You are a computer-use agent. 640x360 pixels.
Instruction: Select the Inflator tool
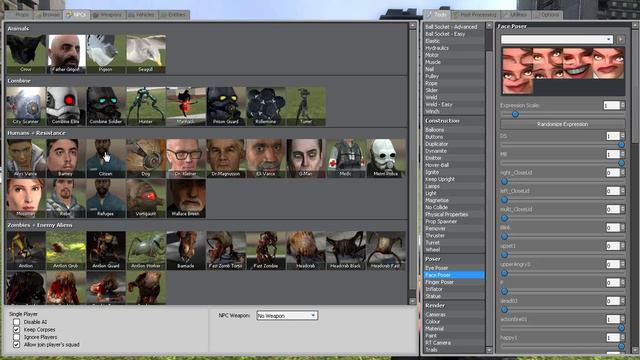[454, 289]
